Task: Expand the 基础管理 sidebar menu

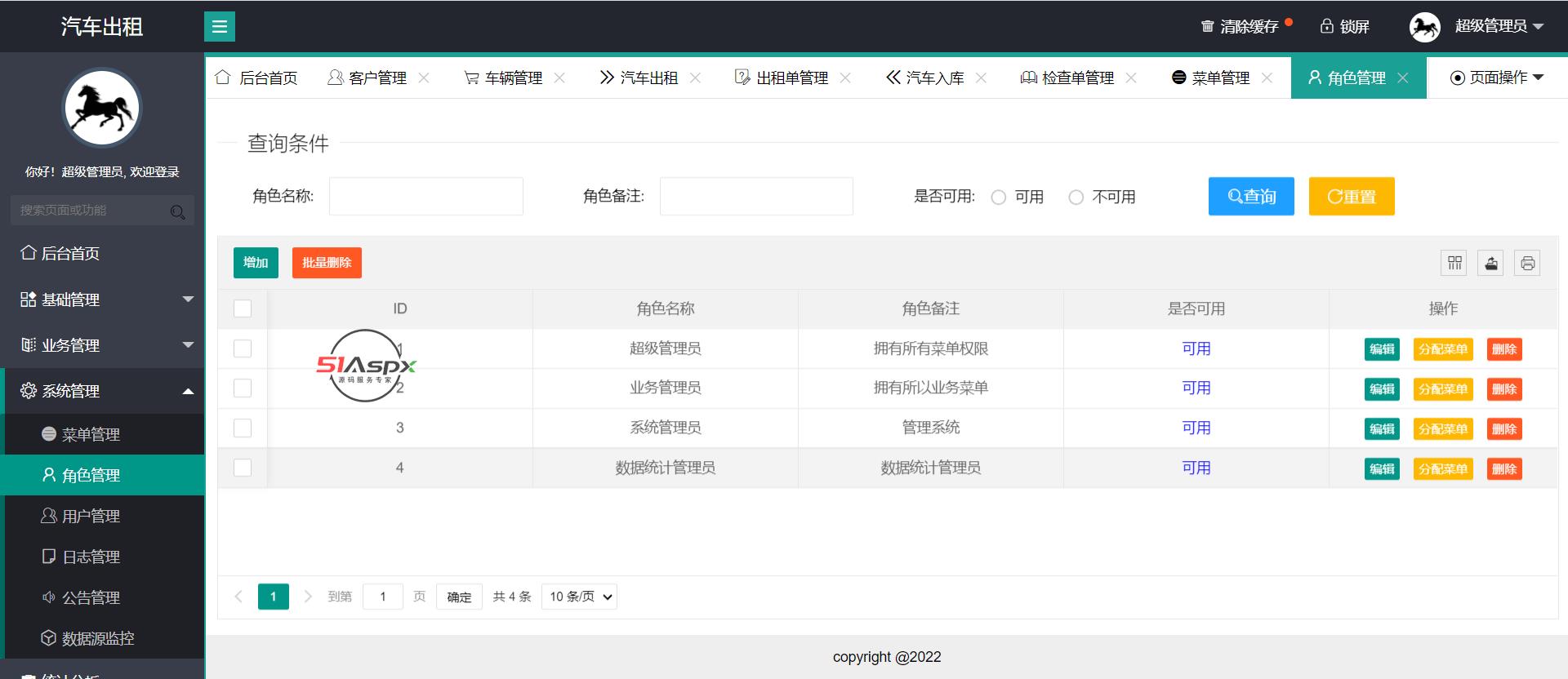Action: (102, 300)
